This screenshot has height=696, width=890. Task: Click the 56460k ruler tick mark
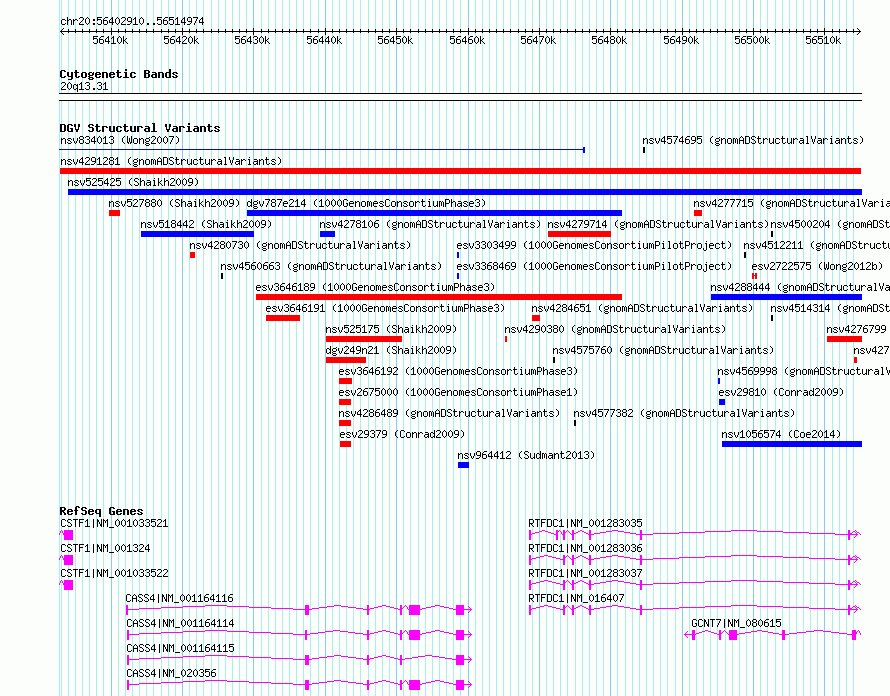(x=467, y=32)
